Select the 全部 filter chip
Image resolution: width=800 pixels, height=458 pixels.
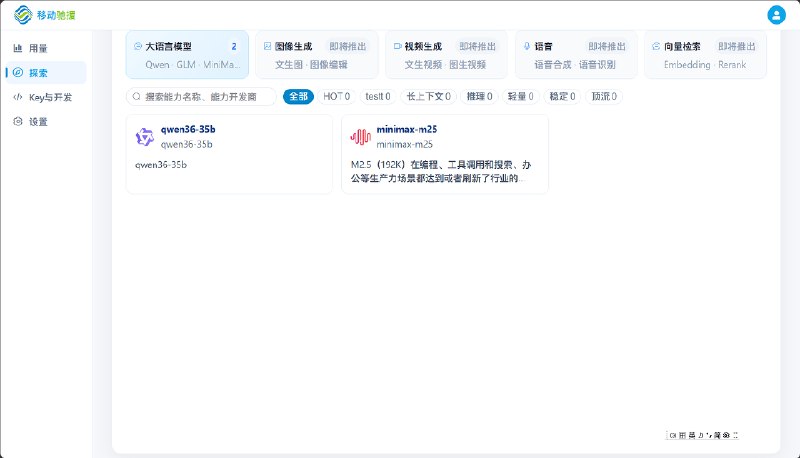click(298, 96)
